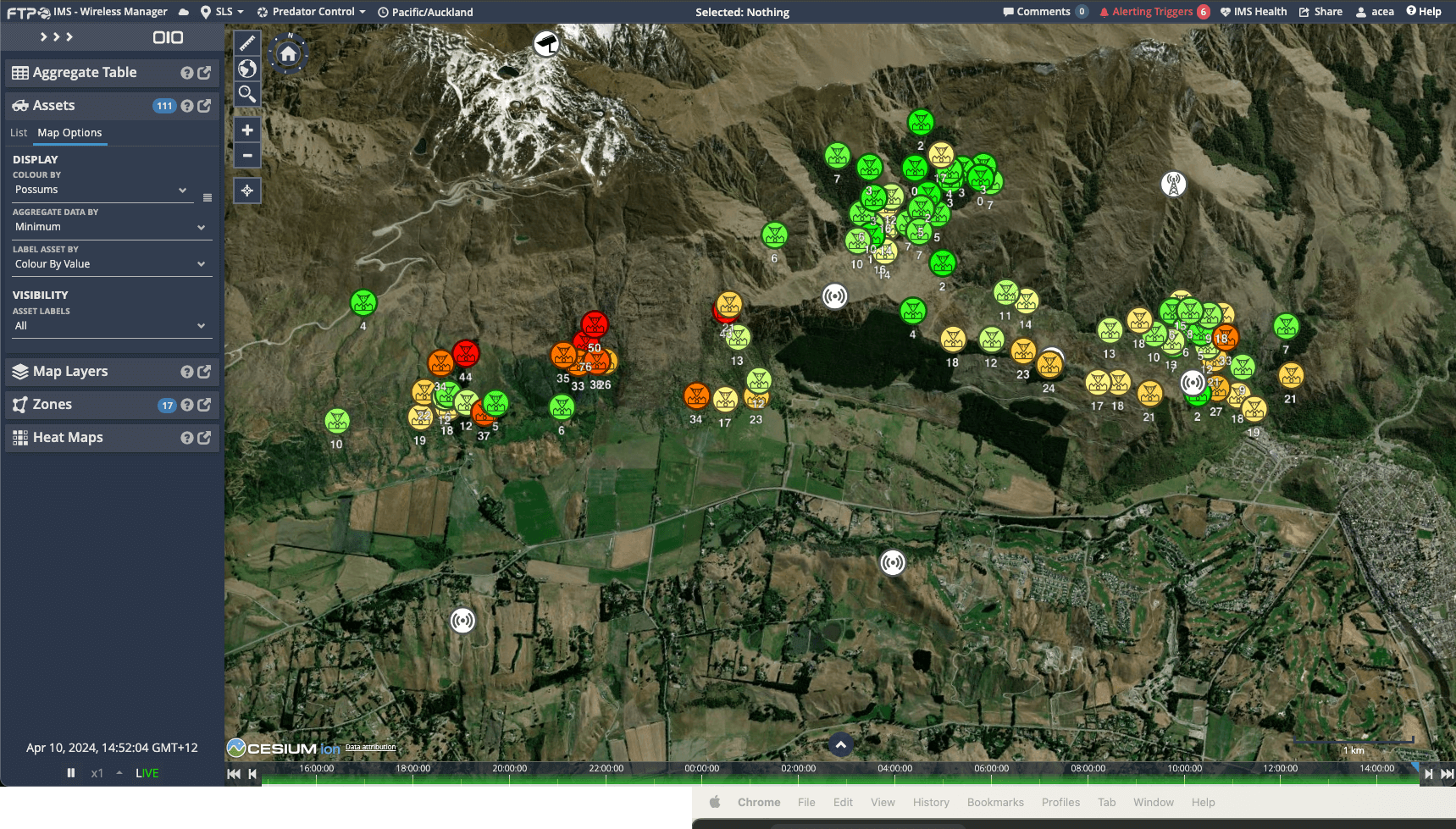Open the Chrome History menu
1456x829 pixels.
930,803
